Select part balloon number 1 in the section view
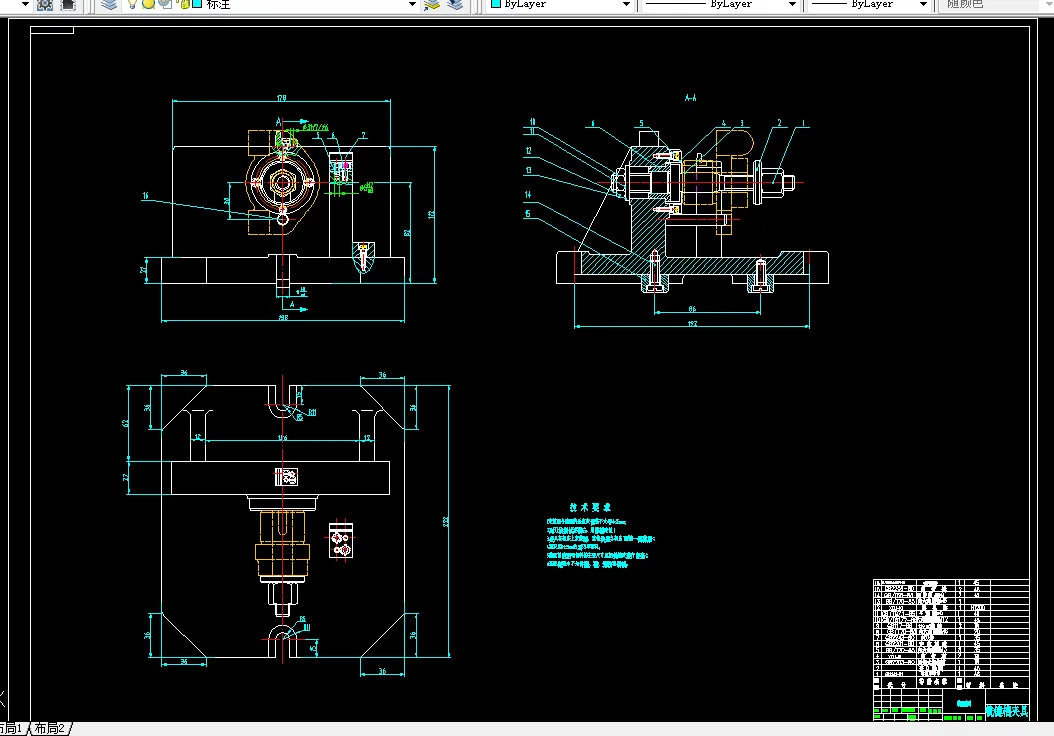Image resolution: width=1054 pixels, height=736 pixels. coord(802,124)
